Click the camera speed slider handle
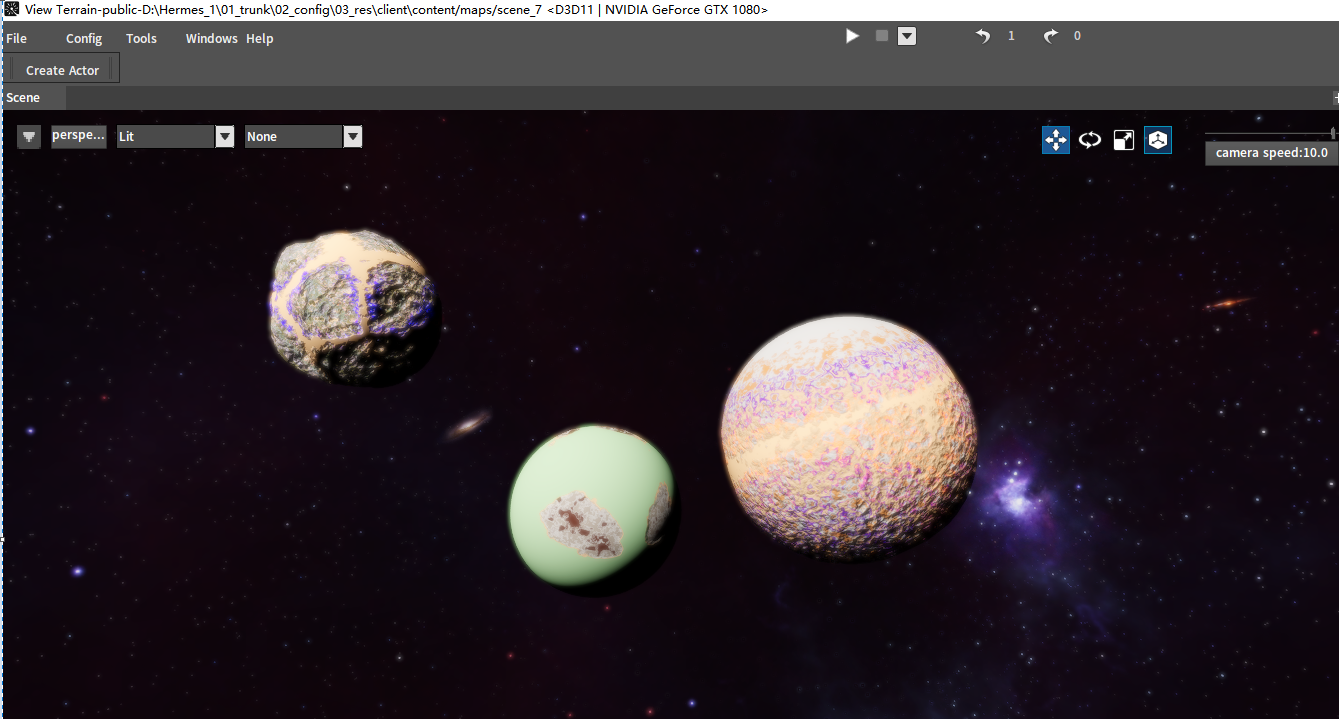1339x719 pixels. click(1332, 133)
